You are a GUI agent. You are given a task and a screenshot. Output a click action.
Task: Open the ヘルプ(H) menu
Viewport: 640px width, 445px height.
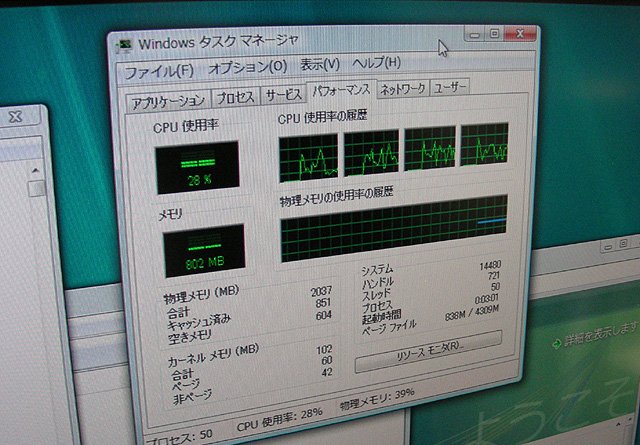tap(376, 62)
